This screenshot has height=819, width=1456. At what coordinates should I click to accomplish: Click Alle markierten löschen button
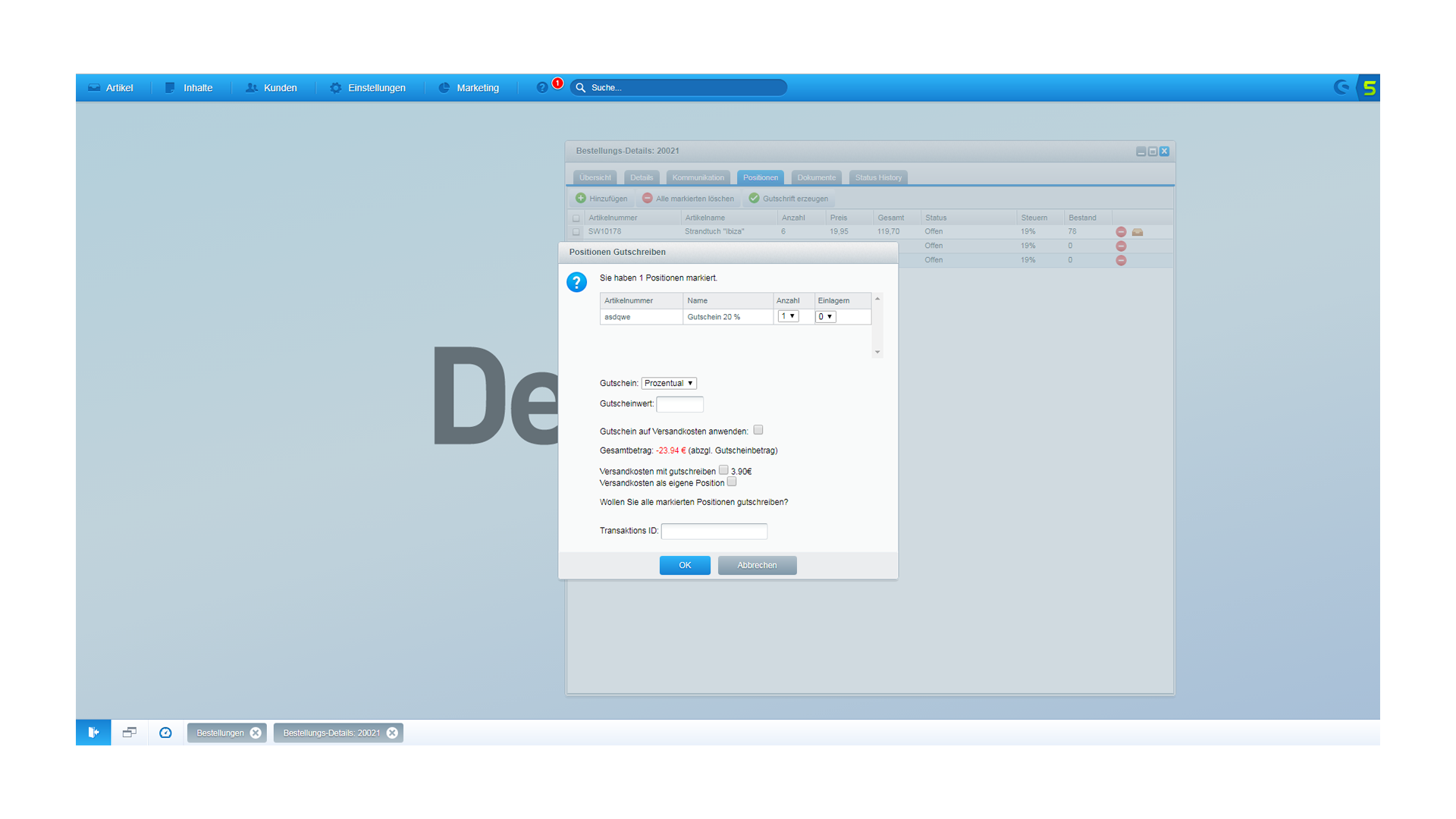[x=688, y=199]
